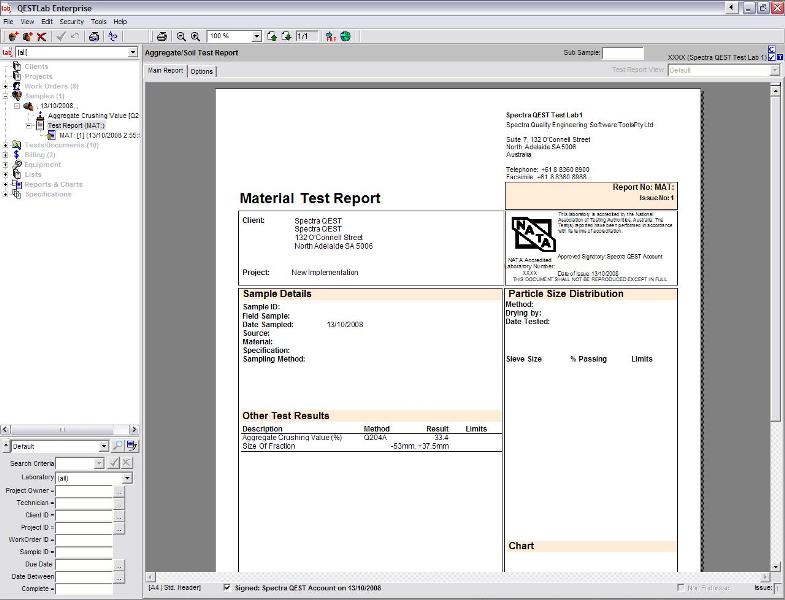
Task: Open the 100% zoom level dropdown
Action: (x=257, y=36)
